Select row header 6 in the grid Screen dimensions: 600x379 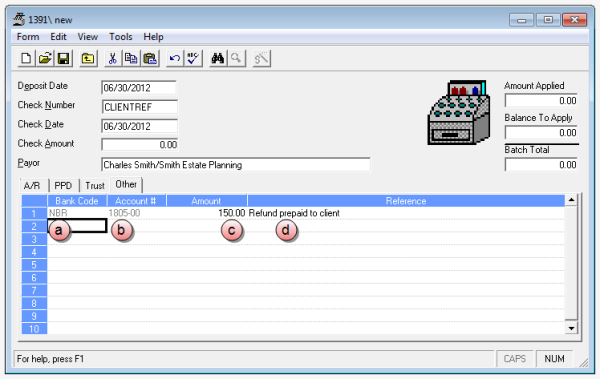(x=34, y=278)
